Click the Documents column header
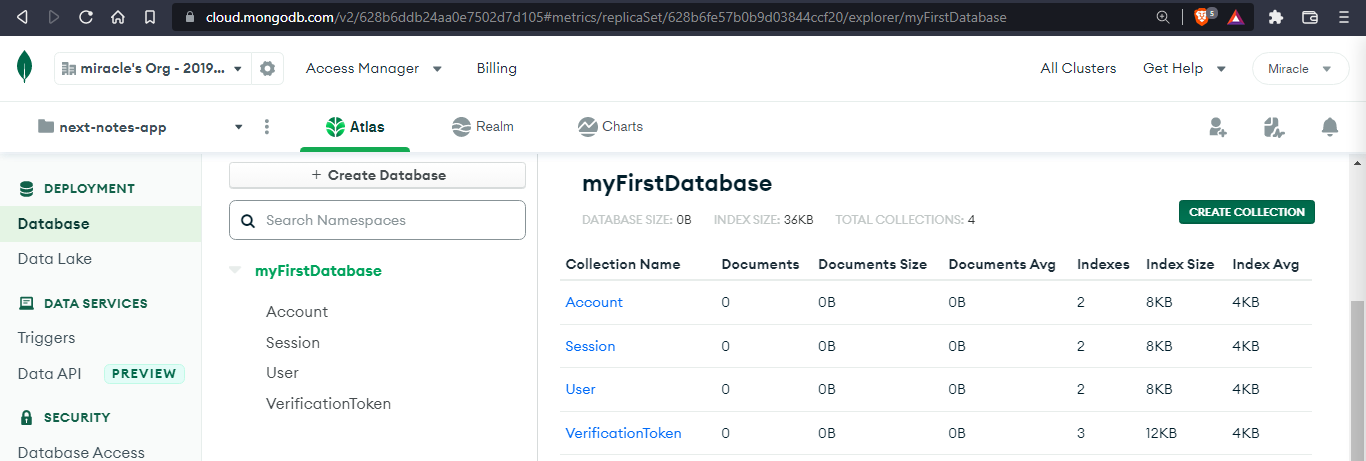The image size is (1366, 461). (x=760, y=265)
